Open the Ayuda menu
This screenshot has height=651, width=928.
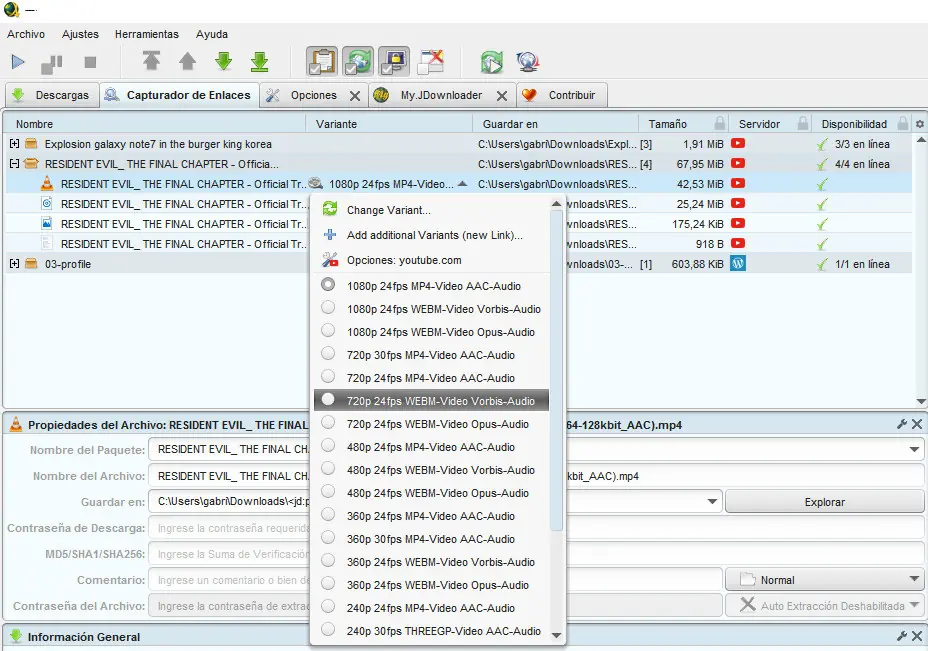[x=212, y=34]
